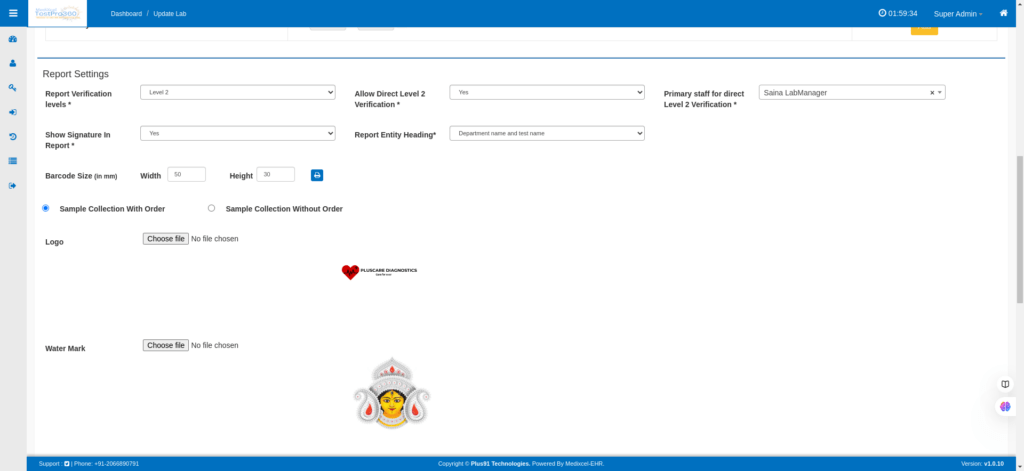
Task: Select Sample Collection Without Order option
Action: click(x=211, y=208)
